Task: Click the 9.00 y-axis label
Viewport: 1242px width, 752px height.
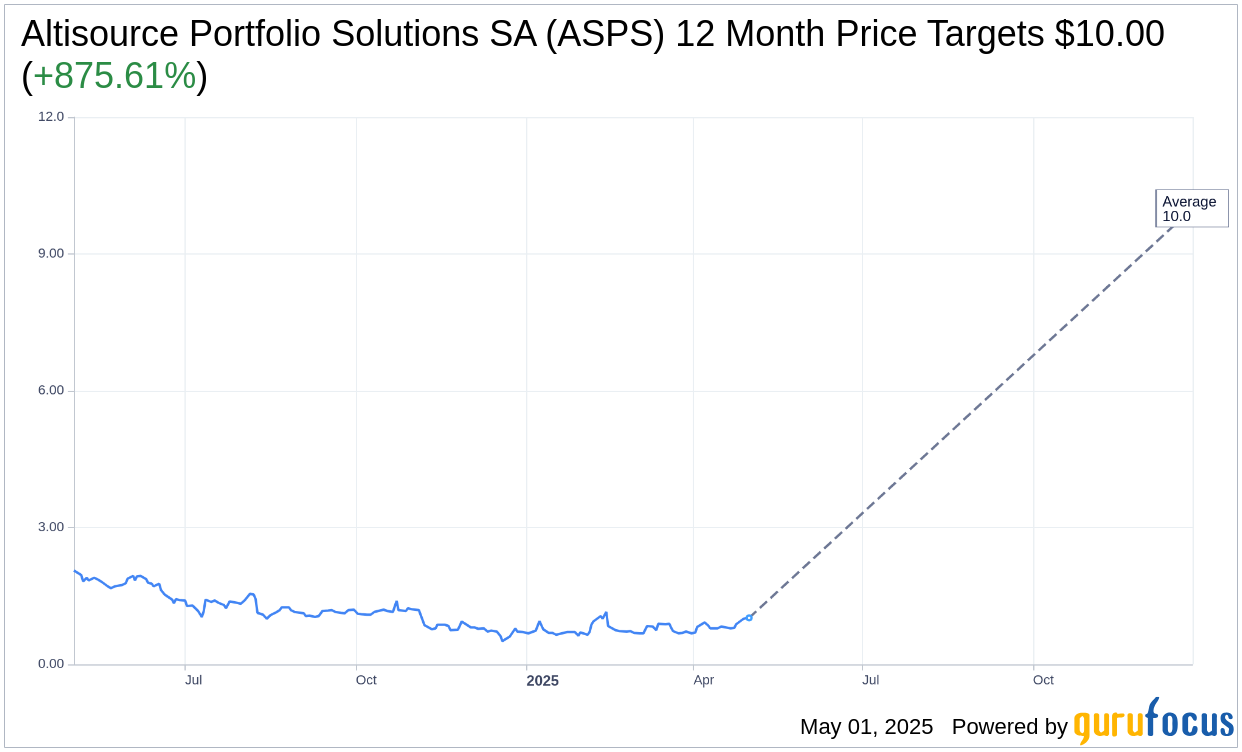Action: tap(51, 254)
